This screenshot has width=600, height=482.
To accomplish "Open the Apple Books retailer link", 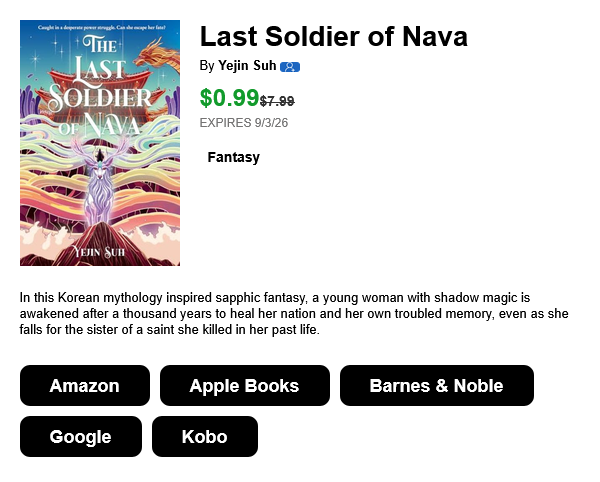I will point(245,385).
